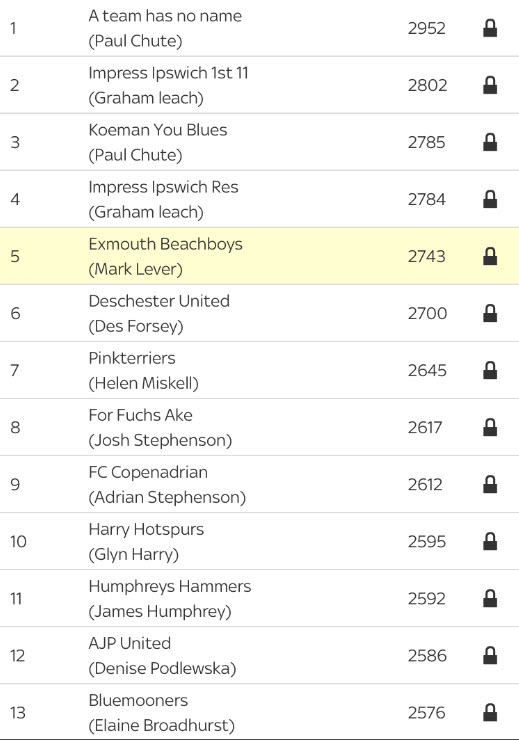Viewport: 519px width, 740px height.
Task: Click lock icon beside Humphreys Hammers
Action: [x=490, y=599]
